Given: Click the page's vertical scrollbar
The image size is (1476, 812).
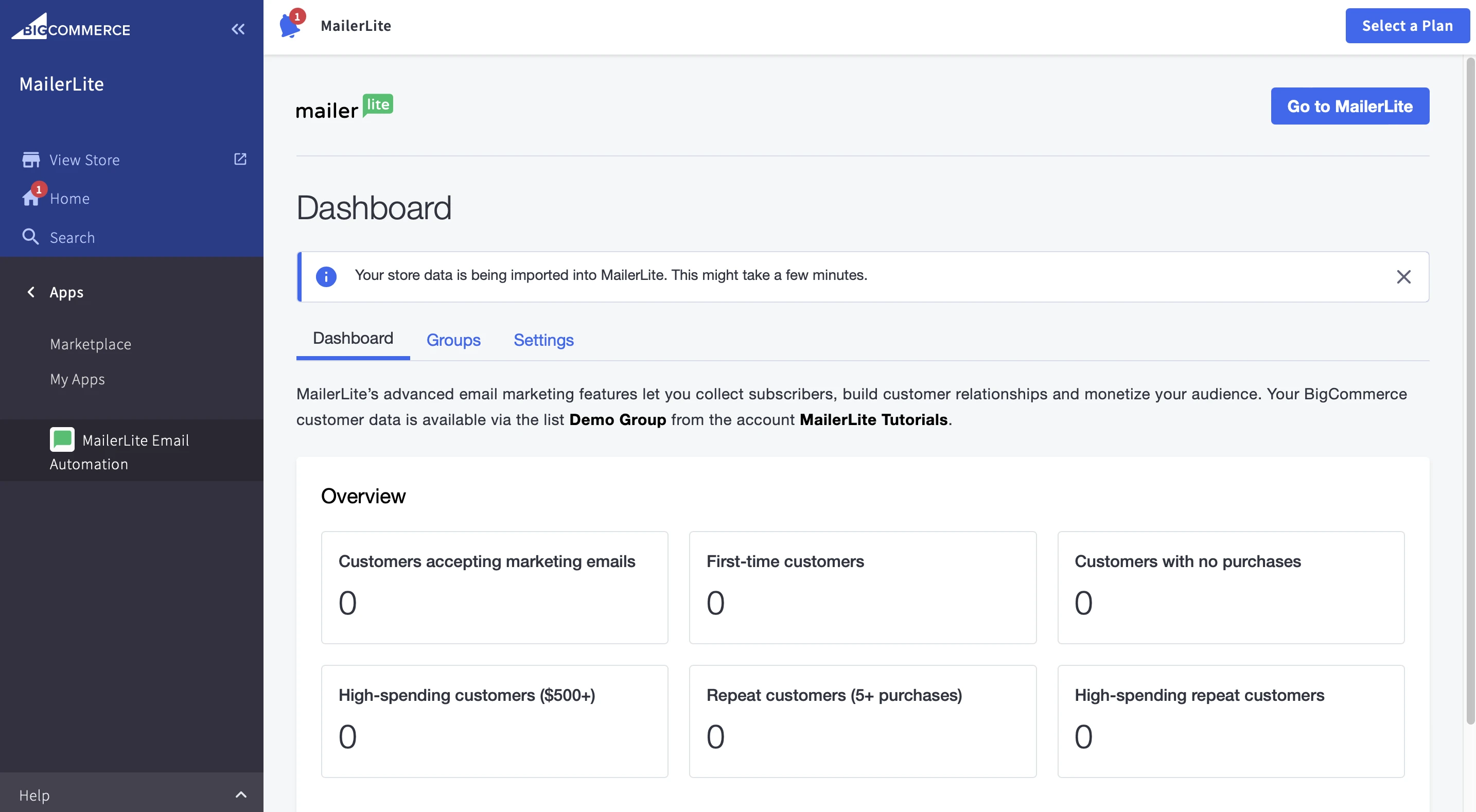Looking at the screenshot, I should (x=1470, y=390).
